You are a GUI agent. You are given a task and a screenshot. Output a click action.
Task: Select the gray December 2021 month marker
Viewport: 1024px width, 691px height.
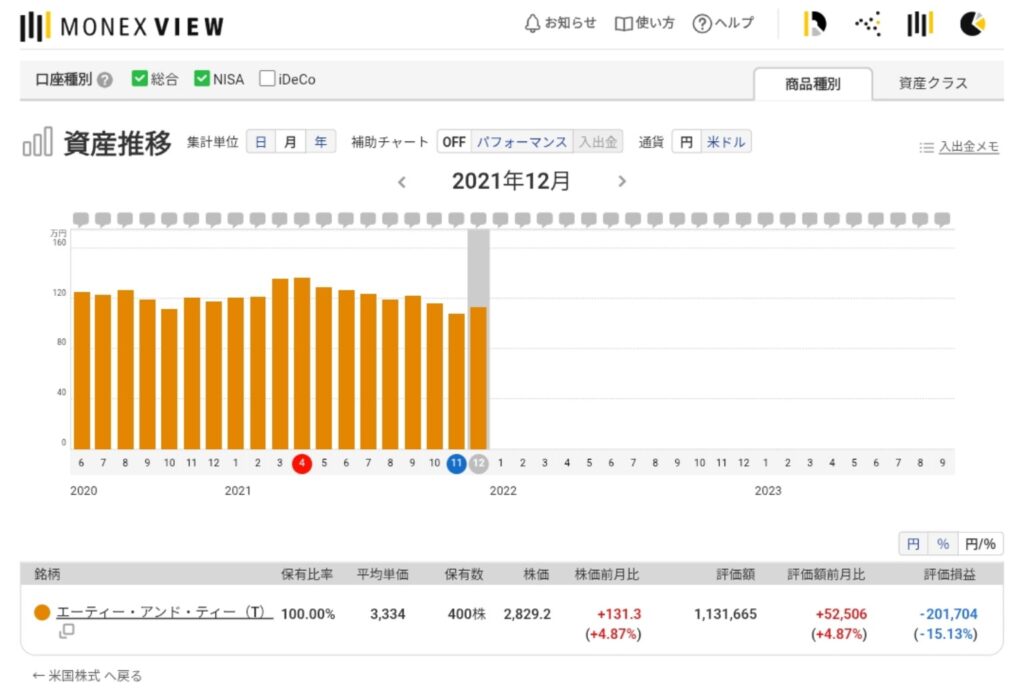click(x=479, y=463)
